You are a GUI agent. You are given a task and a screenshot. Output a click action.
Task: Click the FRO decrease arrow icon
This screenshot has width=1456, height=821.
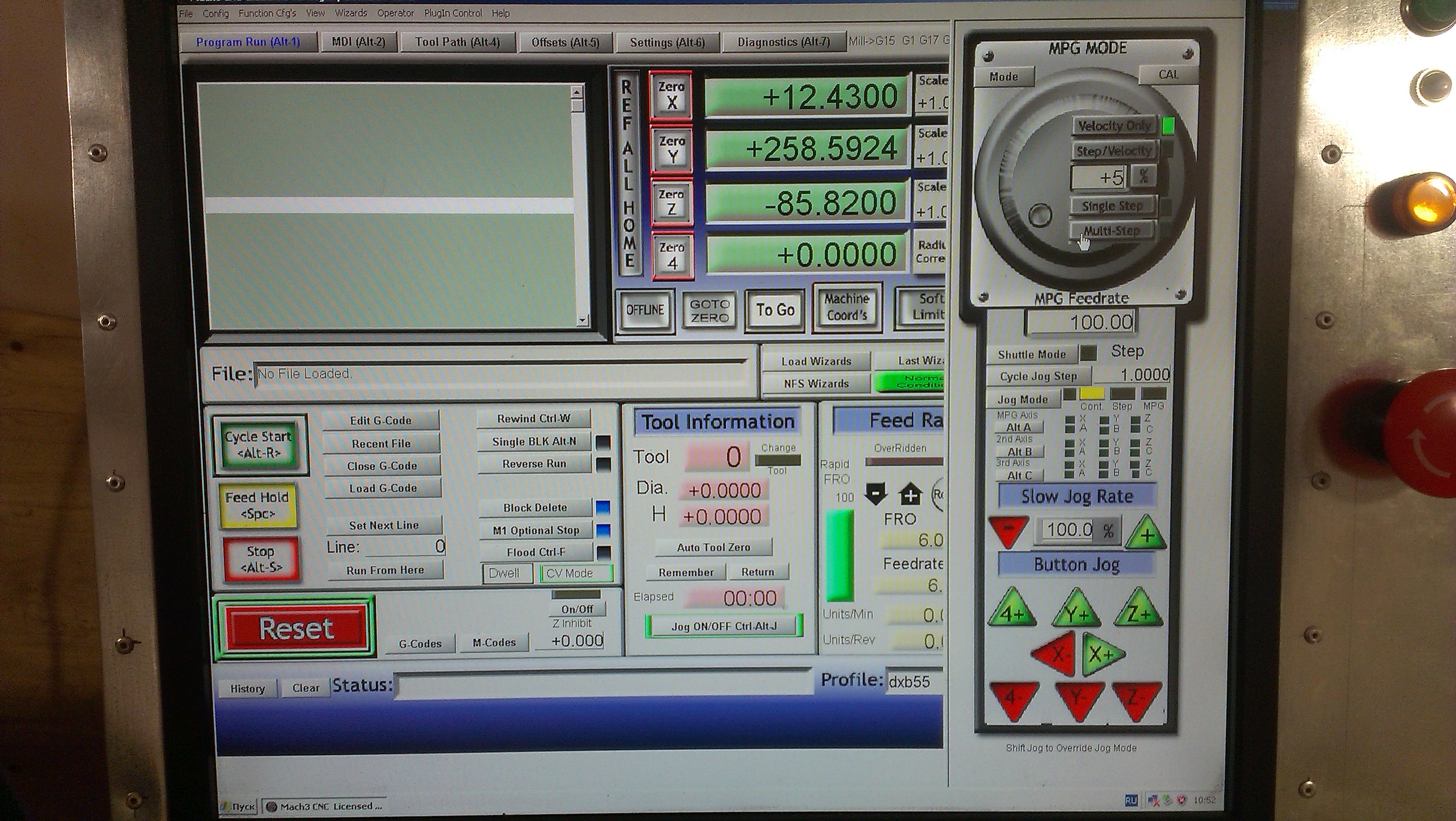tap(876, 494)
